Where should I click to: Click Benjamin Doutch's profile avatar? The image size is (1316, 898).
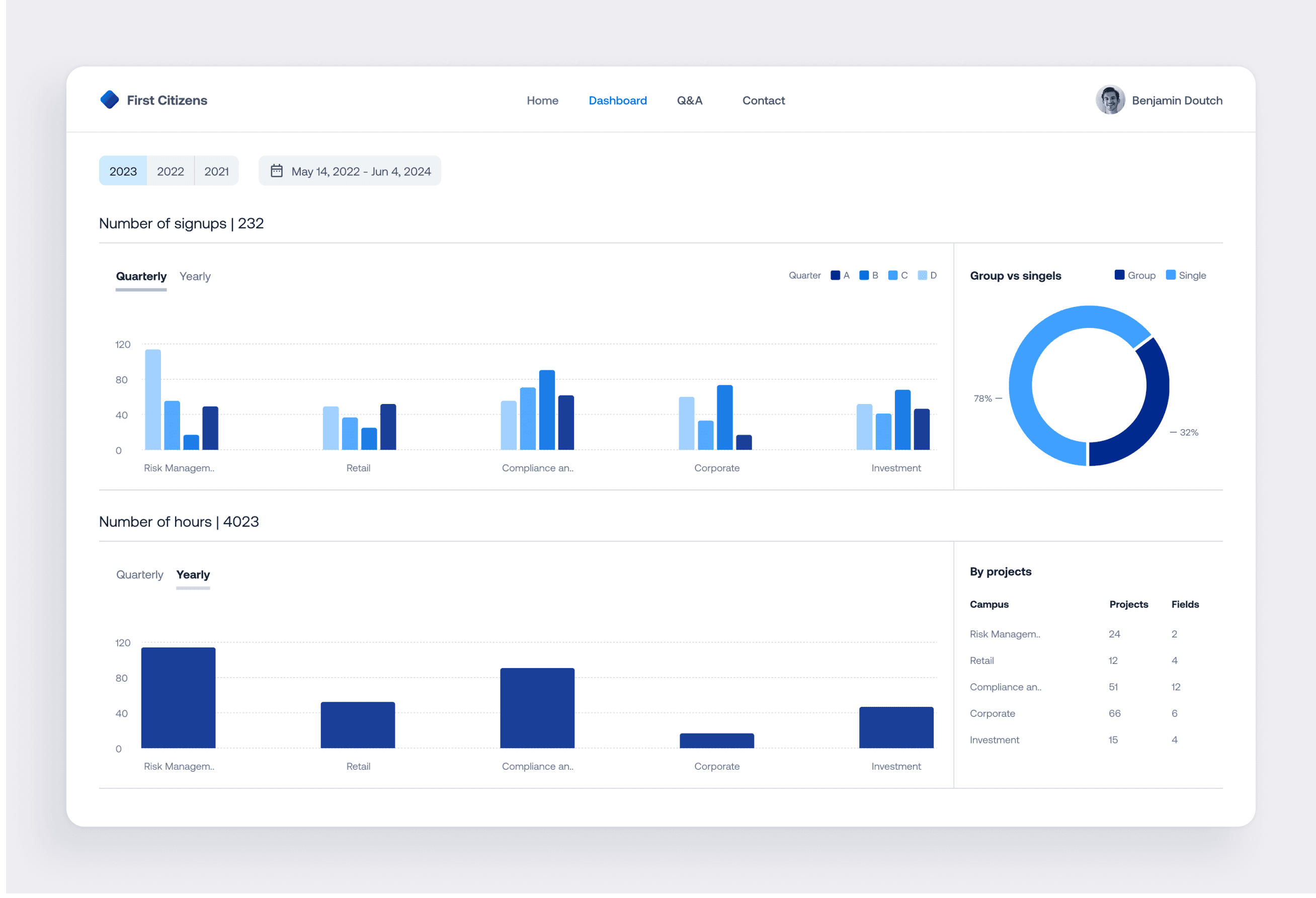tap(1110, 100)
